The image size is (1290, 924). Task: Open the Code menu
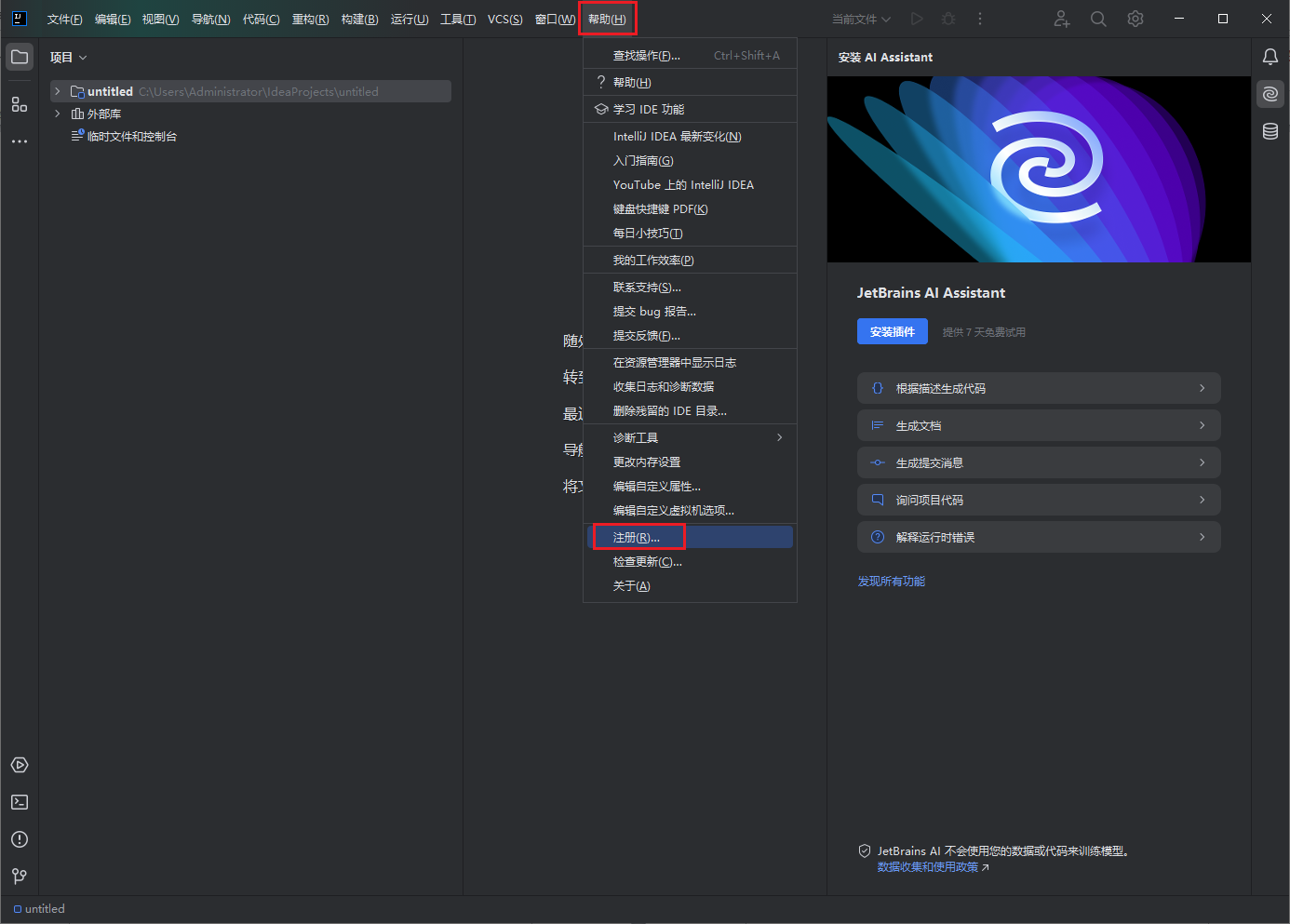click(x=261, y=19)
